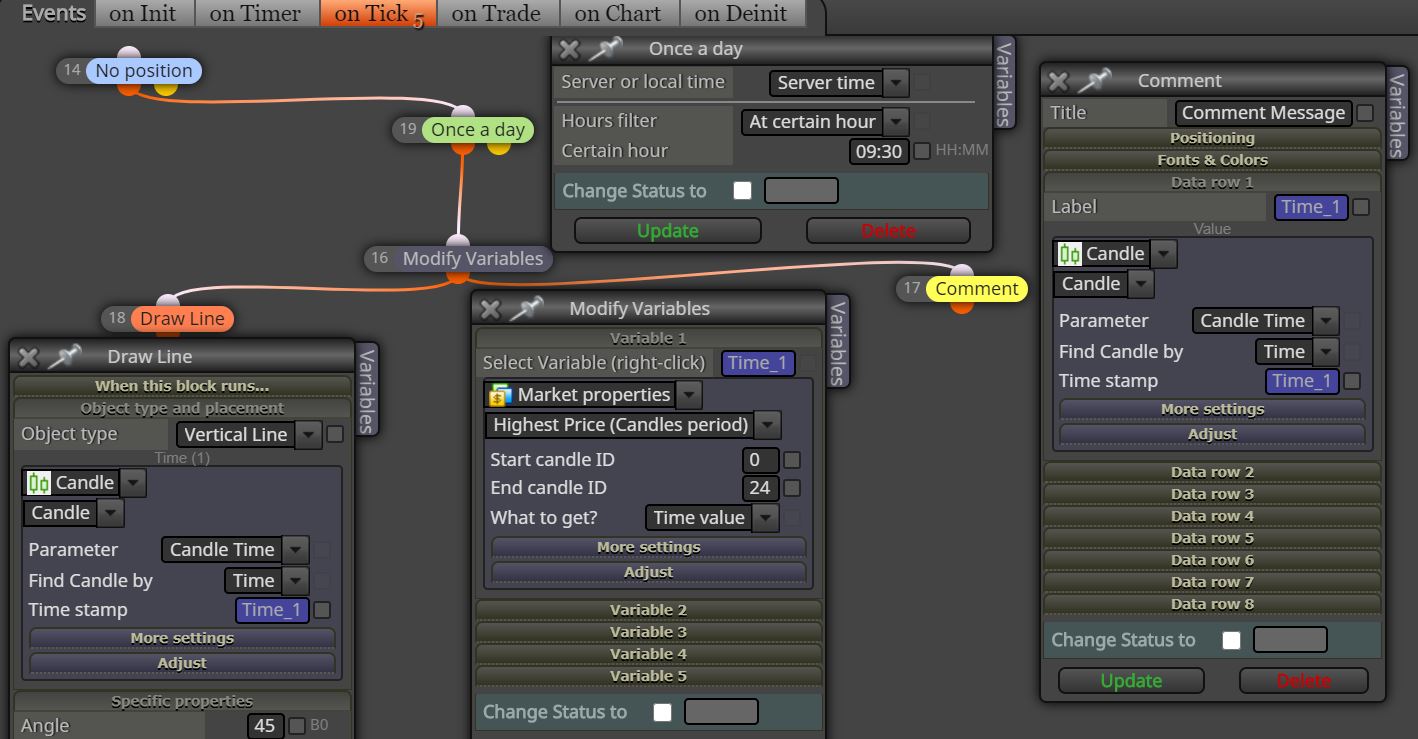
Task: Toggle Change Status checkbox in Comment panel
Action: coord(1231,640)
